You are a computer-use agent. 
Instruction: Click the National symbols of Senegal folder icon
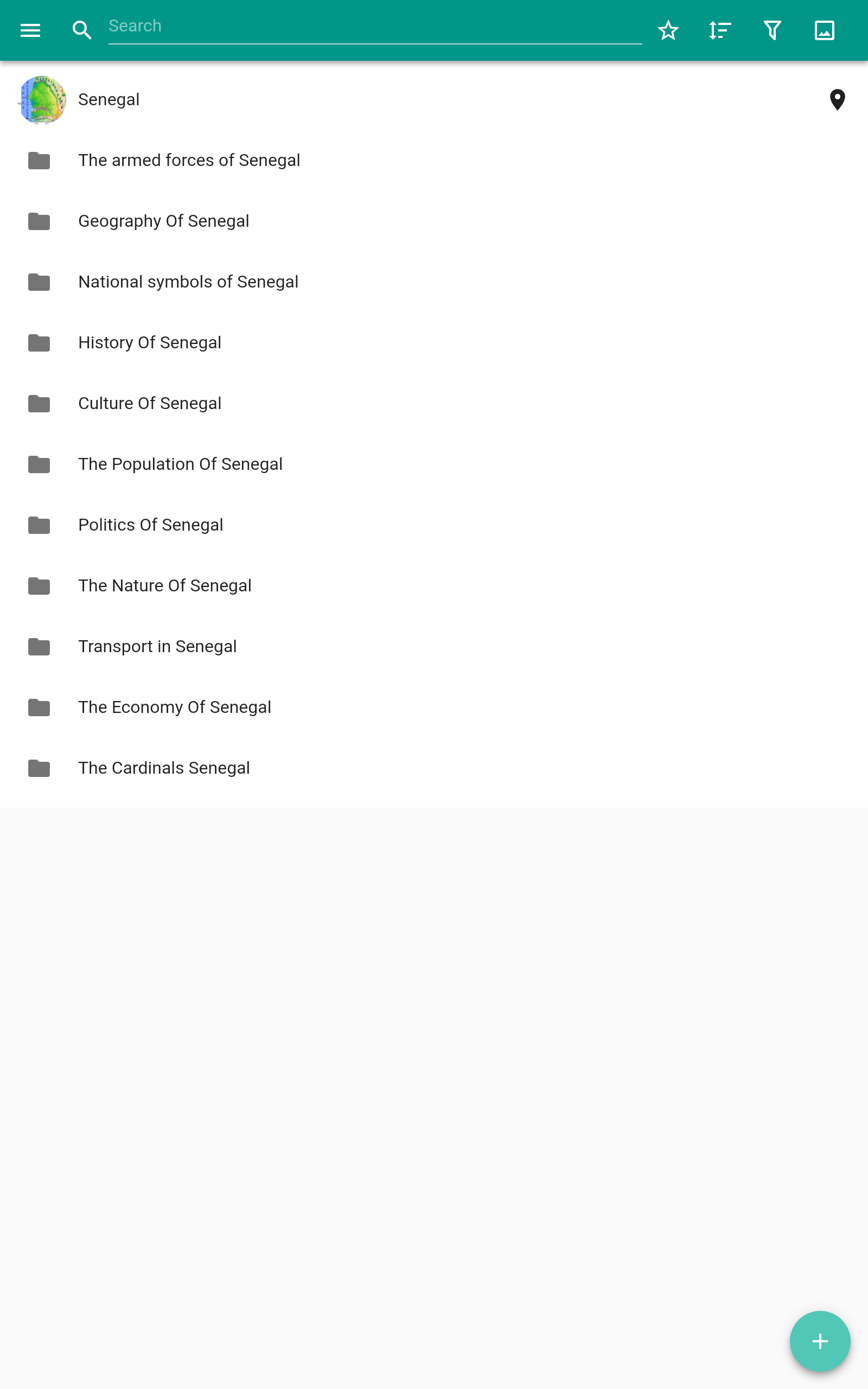[x=39, y=282]
